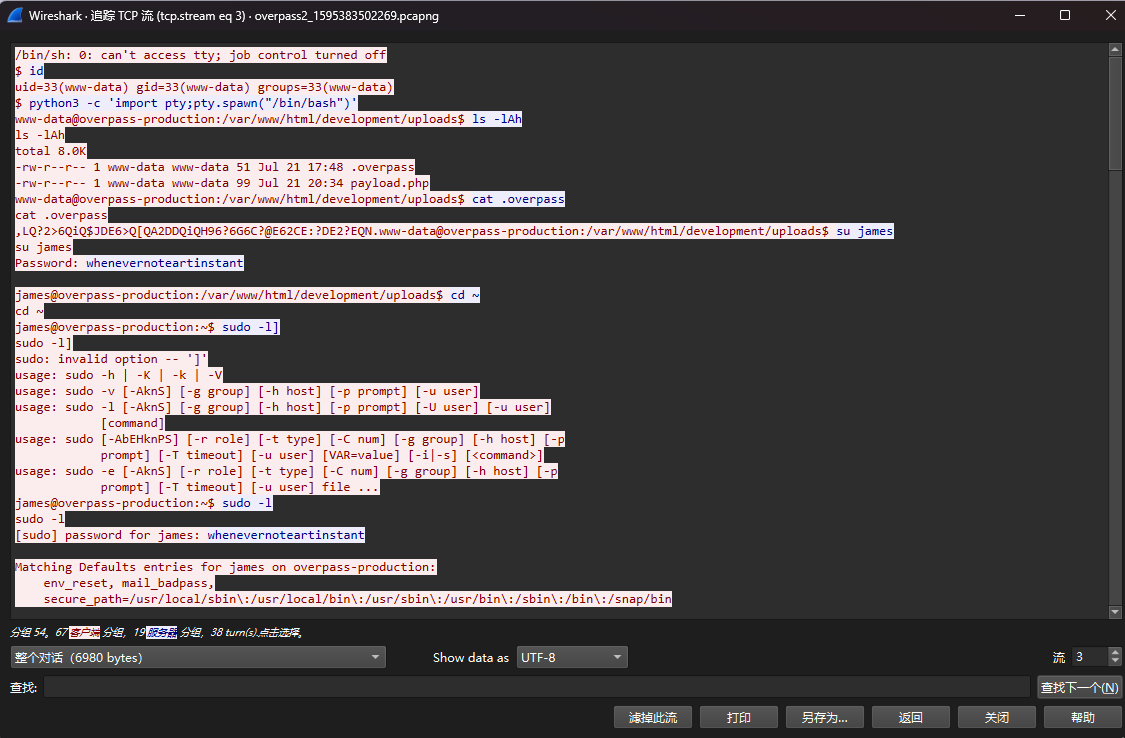Click the 'cd ~' command after james prompt
Image resolution: width=1125 pixels, height=738 pixels.
pos(465,295)
